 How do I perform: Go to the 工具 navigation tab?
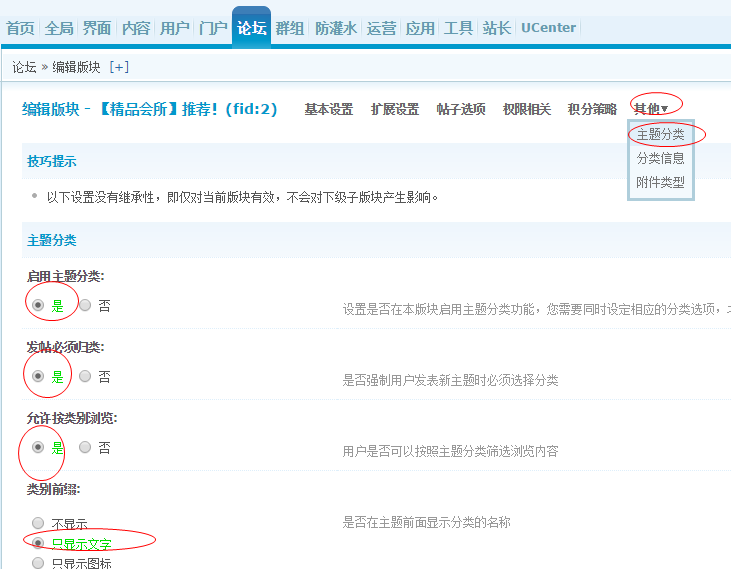pyautogui.click(x=458, y=28)
